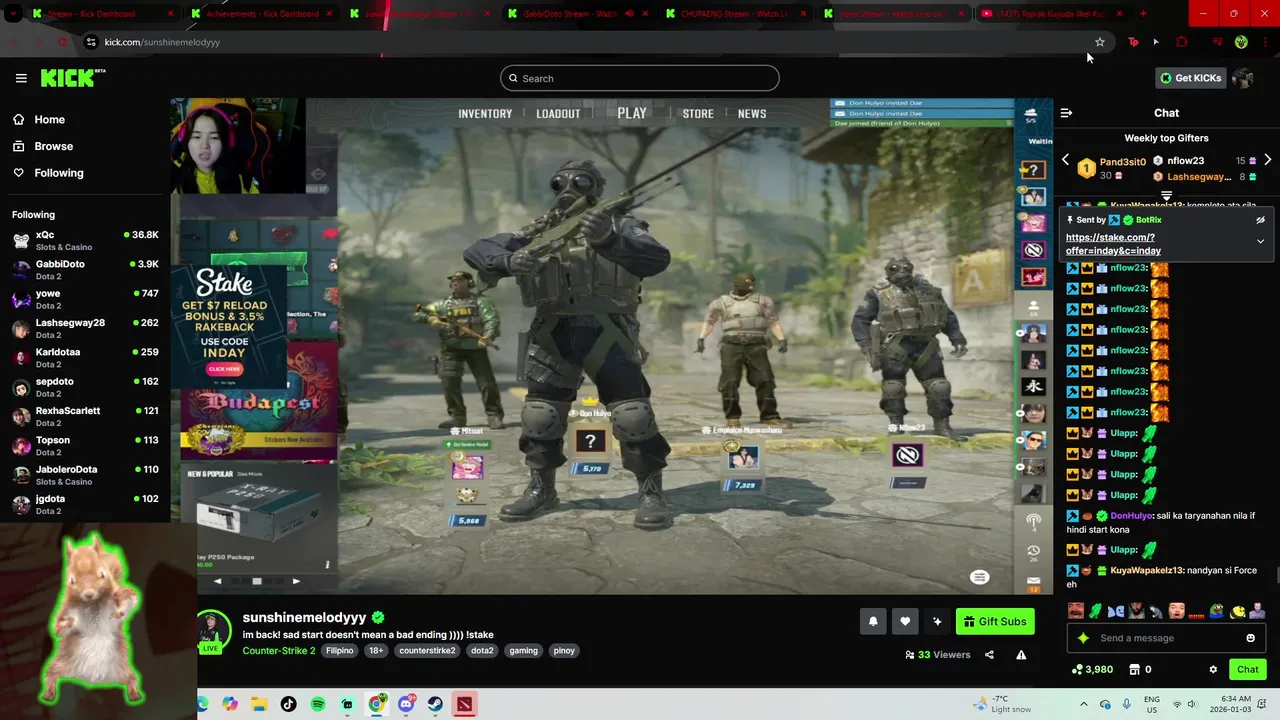Open the channel shop icon
This screenshot has width=1280, height=720.
[x=1134, y=670]
